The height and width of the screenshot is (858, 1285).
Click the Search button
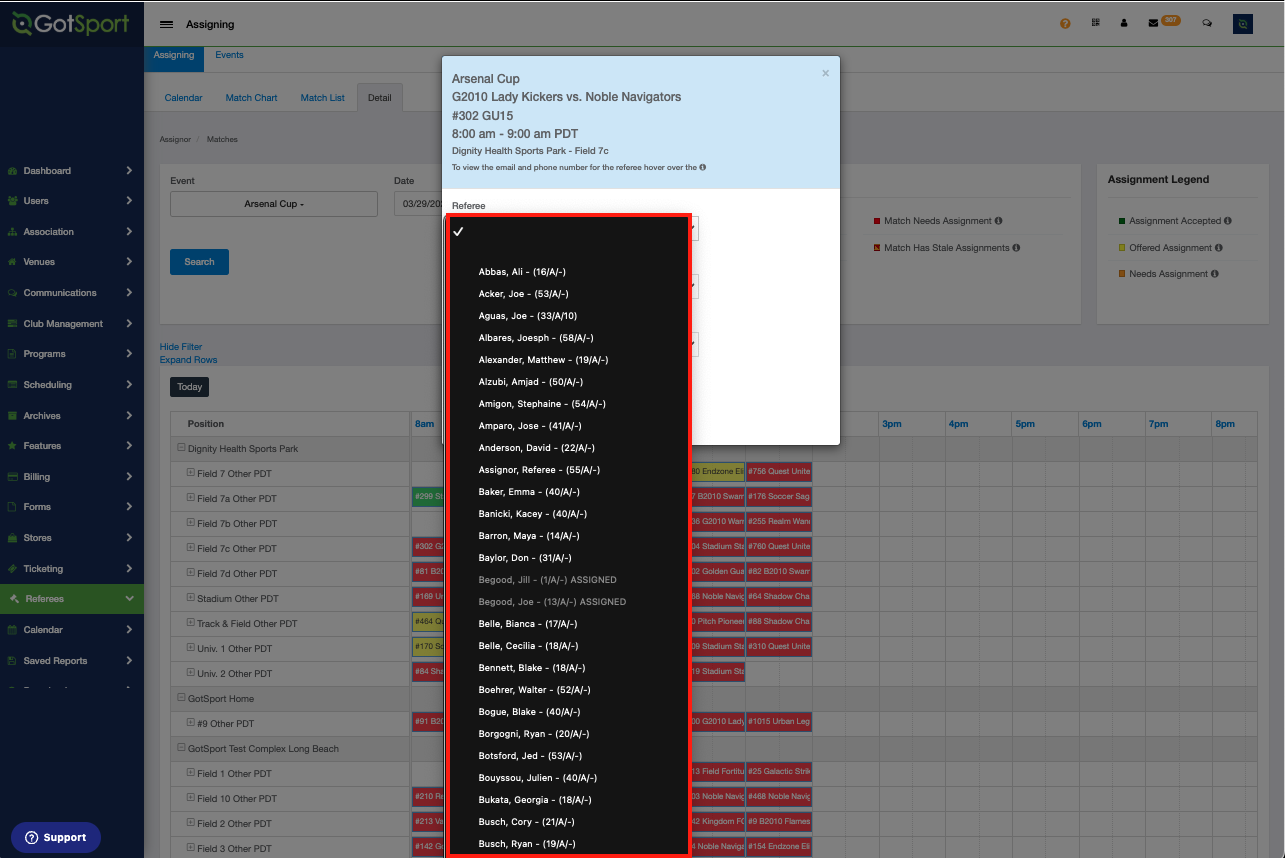pos(198,261)
